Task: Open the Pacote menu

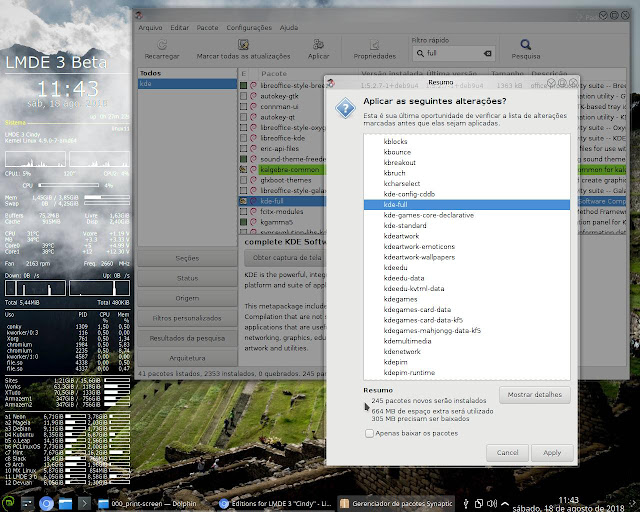Action: click(207, 28)
